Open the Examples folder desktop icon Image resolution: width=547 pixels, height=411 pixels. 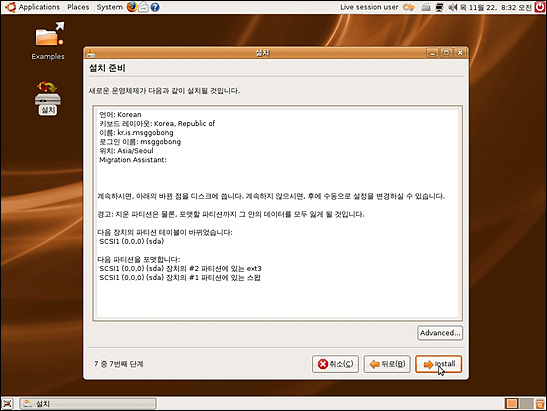[x=48, y=41]
